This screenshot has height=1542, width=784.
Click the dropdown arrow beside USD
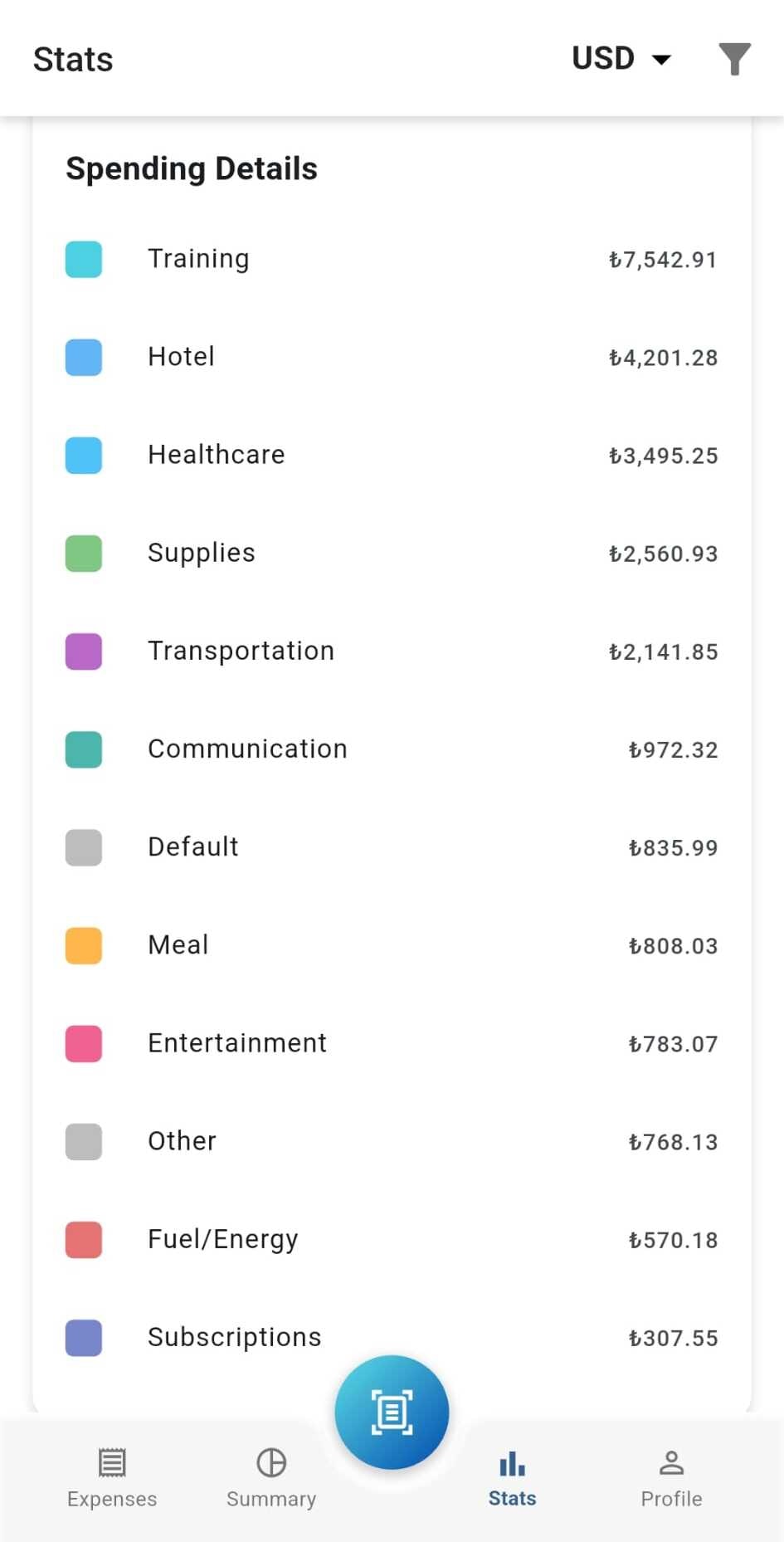[x=661, y=60]
